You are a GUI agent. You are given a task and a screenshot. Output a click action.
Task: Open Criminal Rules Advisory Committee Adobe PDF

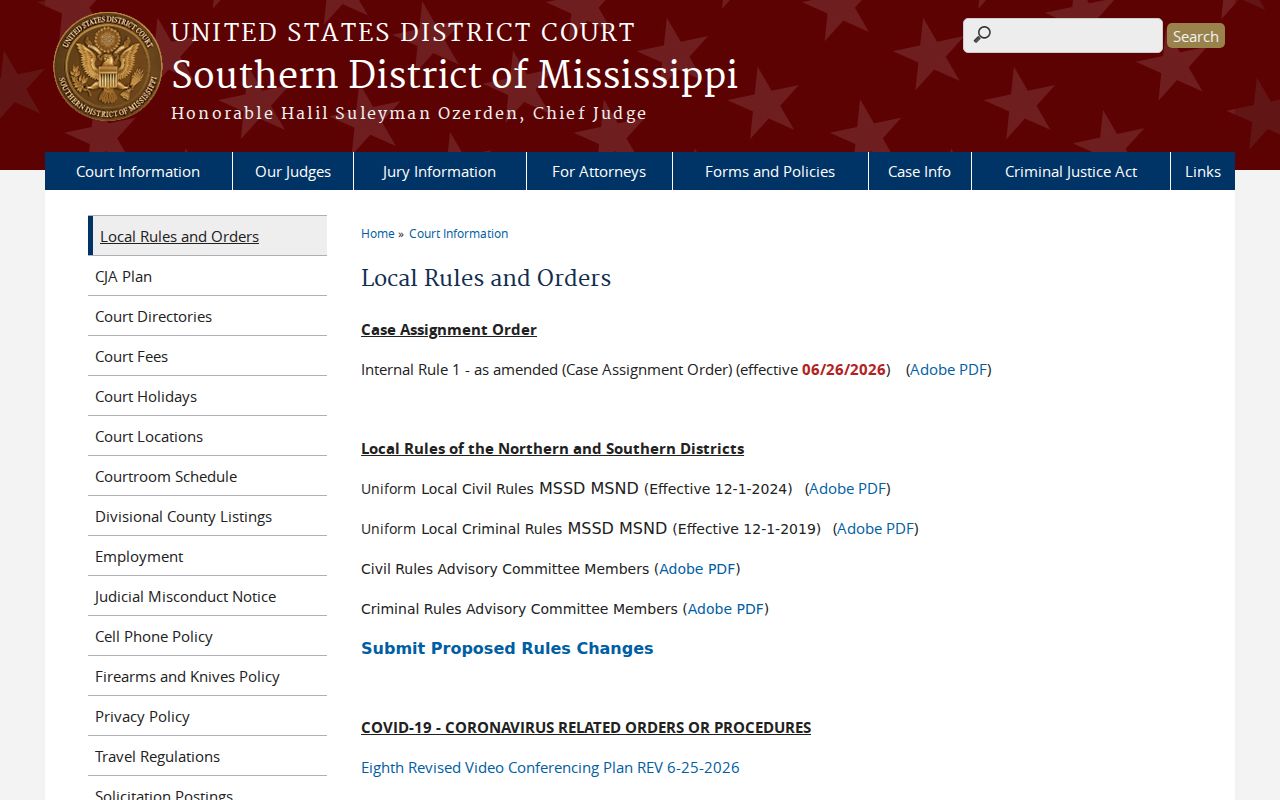[726, 608]
